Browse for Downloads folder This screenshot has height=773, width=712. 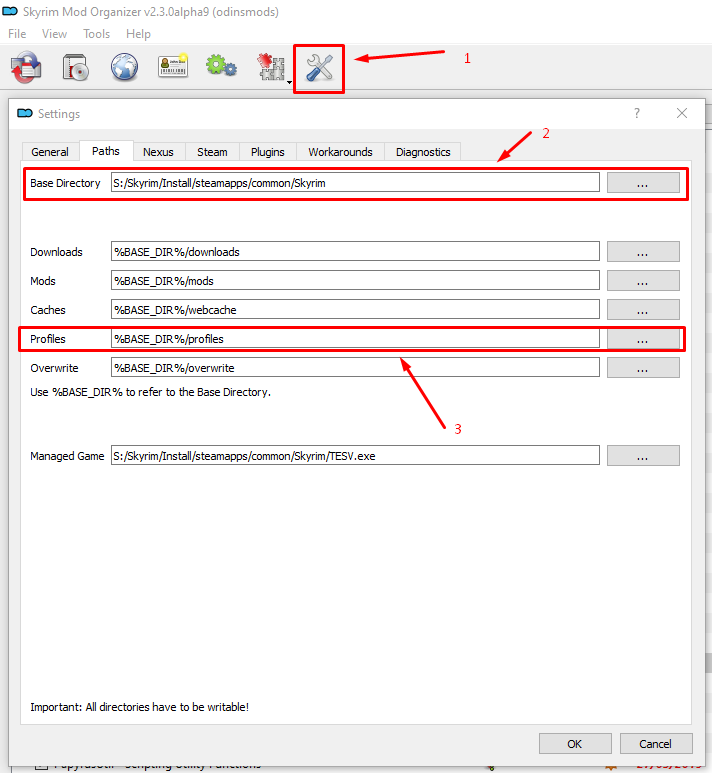point(643,251)
